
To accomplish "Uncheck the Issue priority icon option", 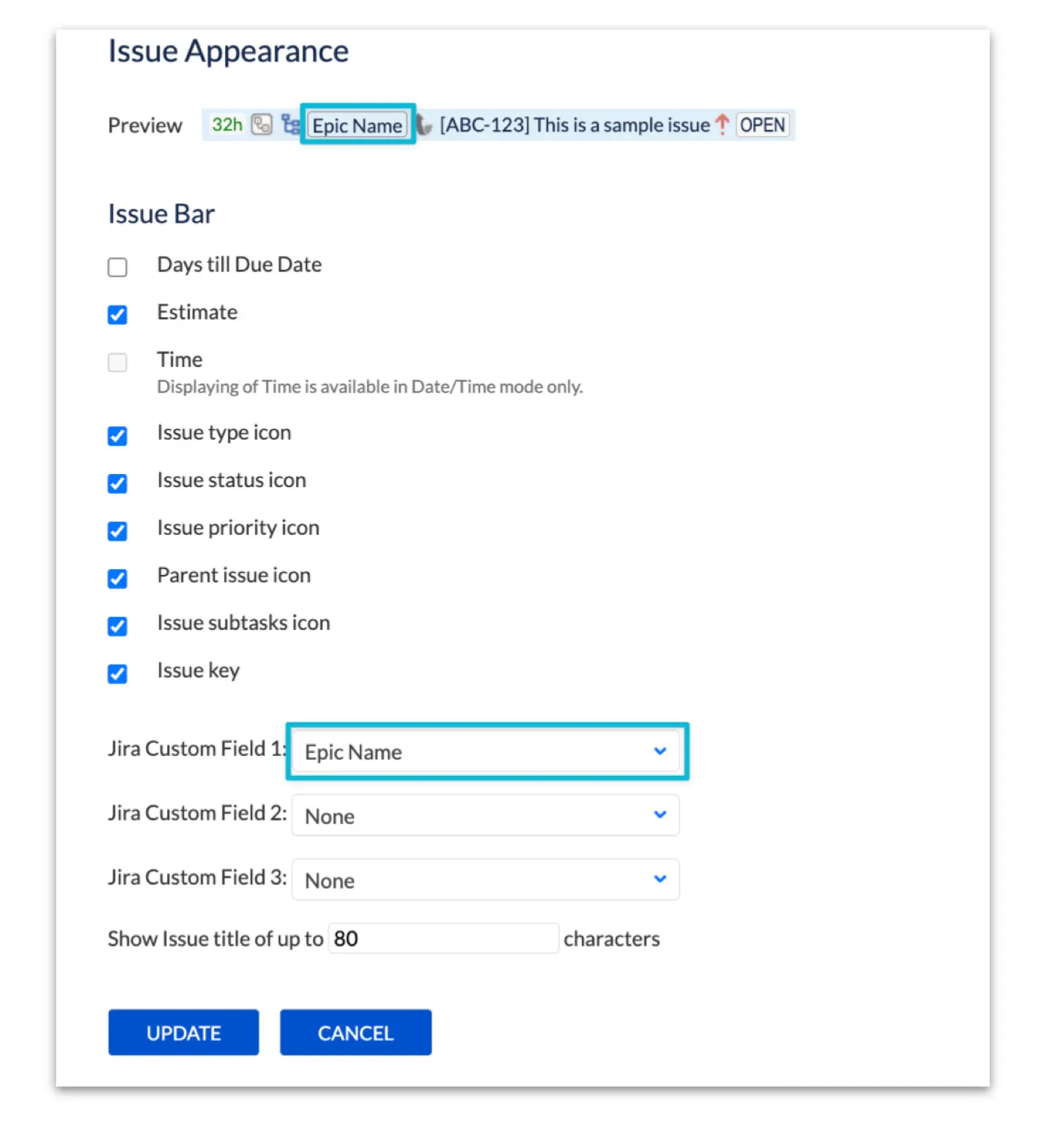I will [x=117, y=531].
